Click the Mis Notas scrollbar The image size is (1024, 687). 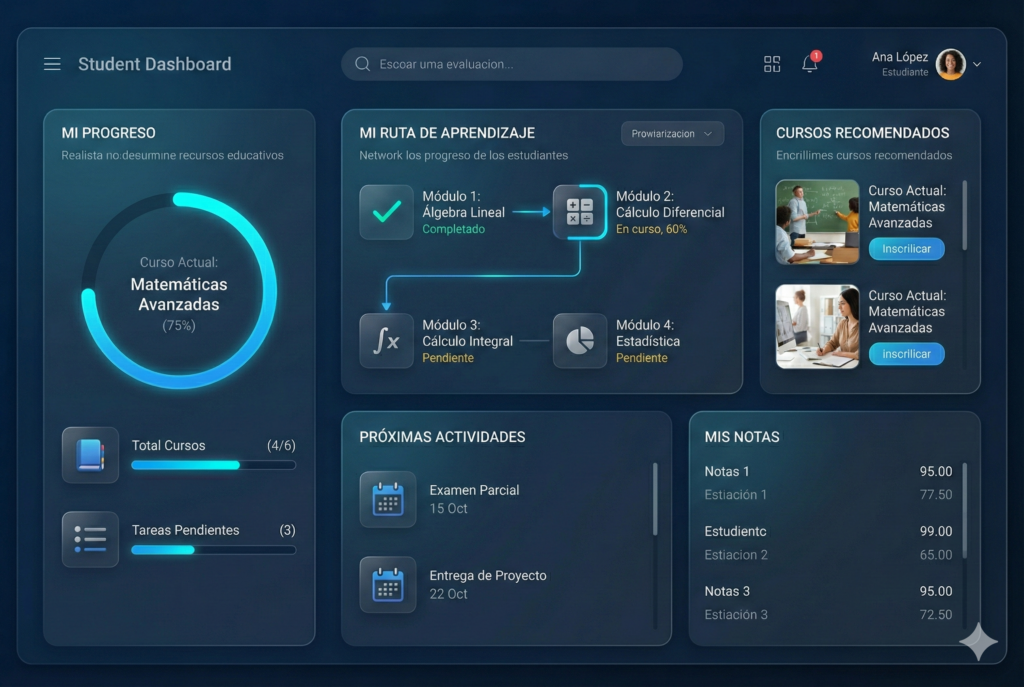click(965, 510)
